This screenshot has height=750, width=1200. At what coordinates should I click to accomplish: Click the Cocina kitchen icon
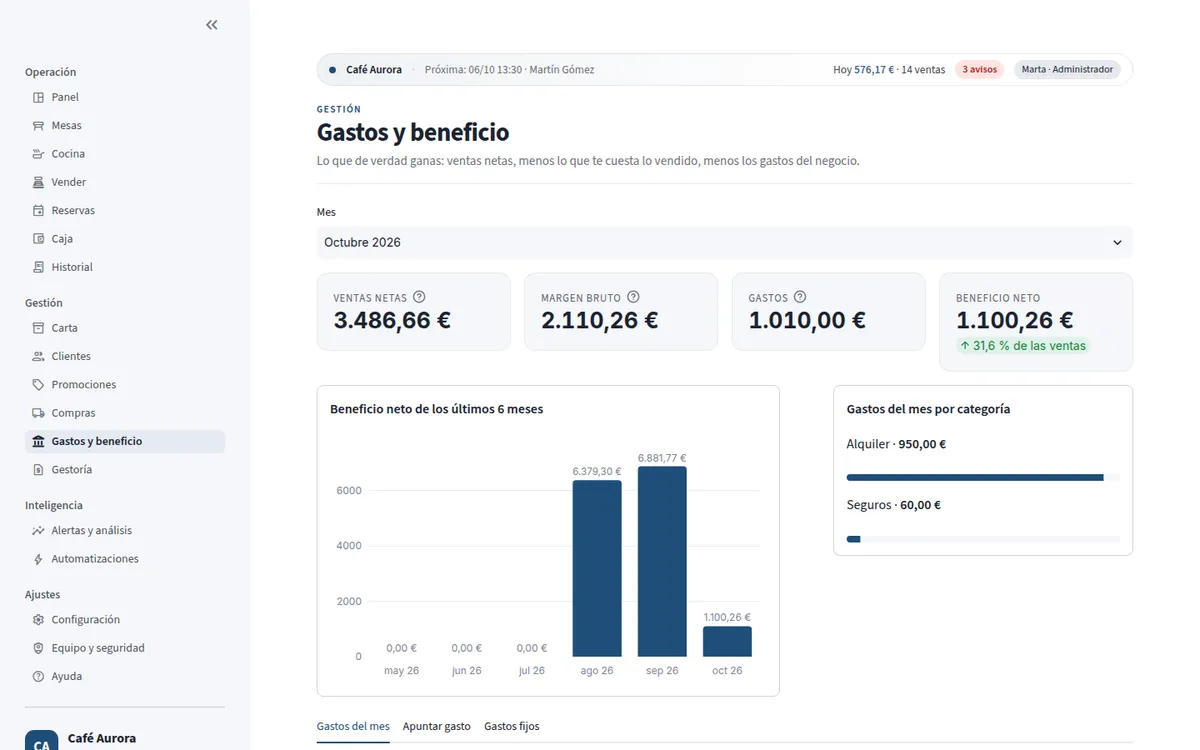pos(38,154)
